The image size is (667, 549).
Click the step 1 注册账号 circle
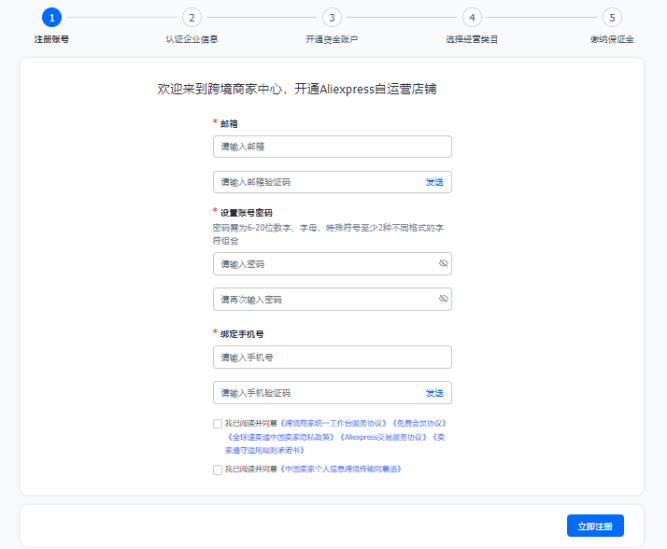[52, 17]
